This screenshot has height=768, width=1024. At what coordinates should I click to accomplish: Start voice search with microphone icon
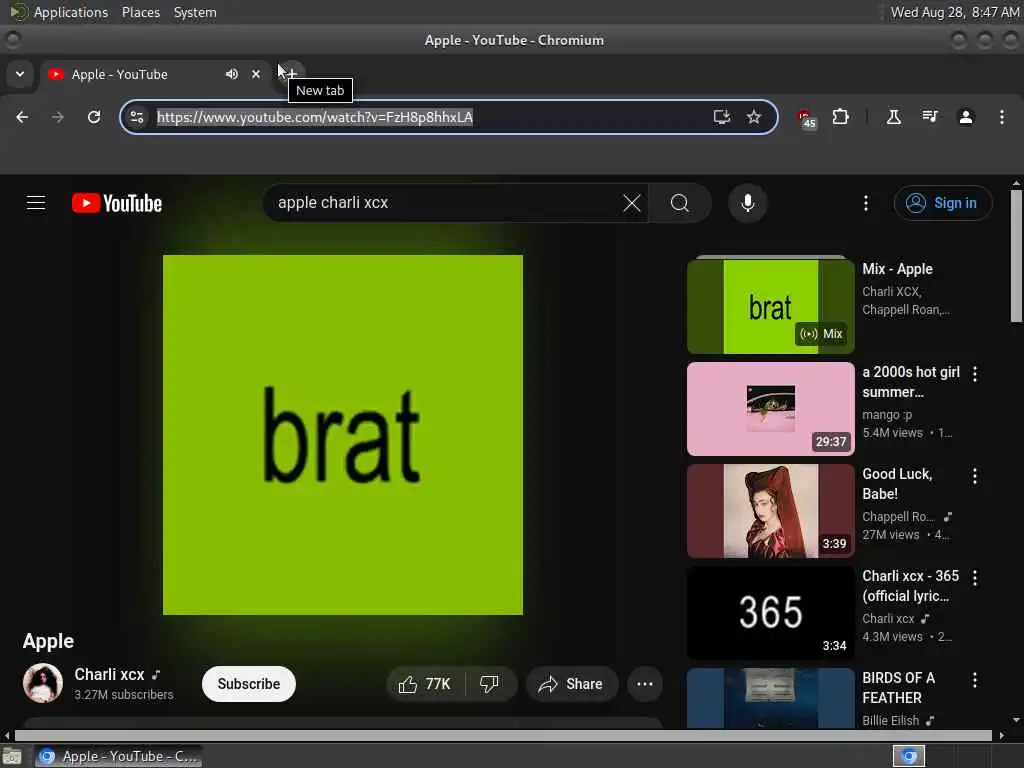[x=748, y=203]
